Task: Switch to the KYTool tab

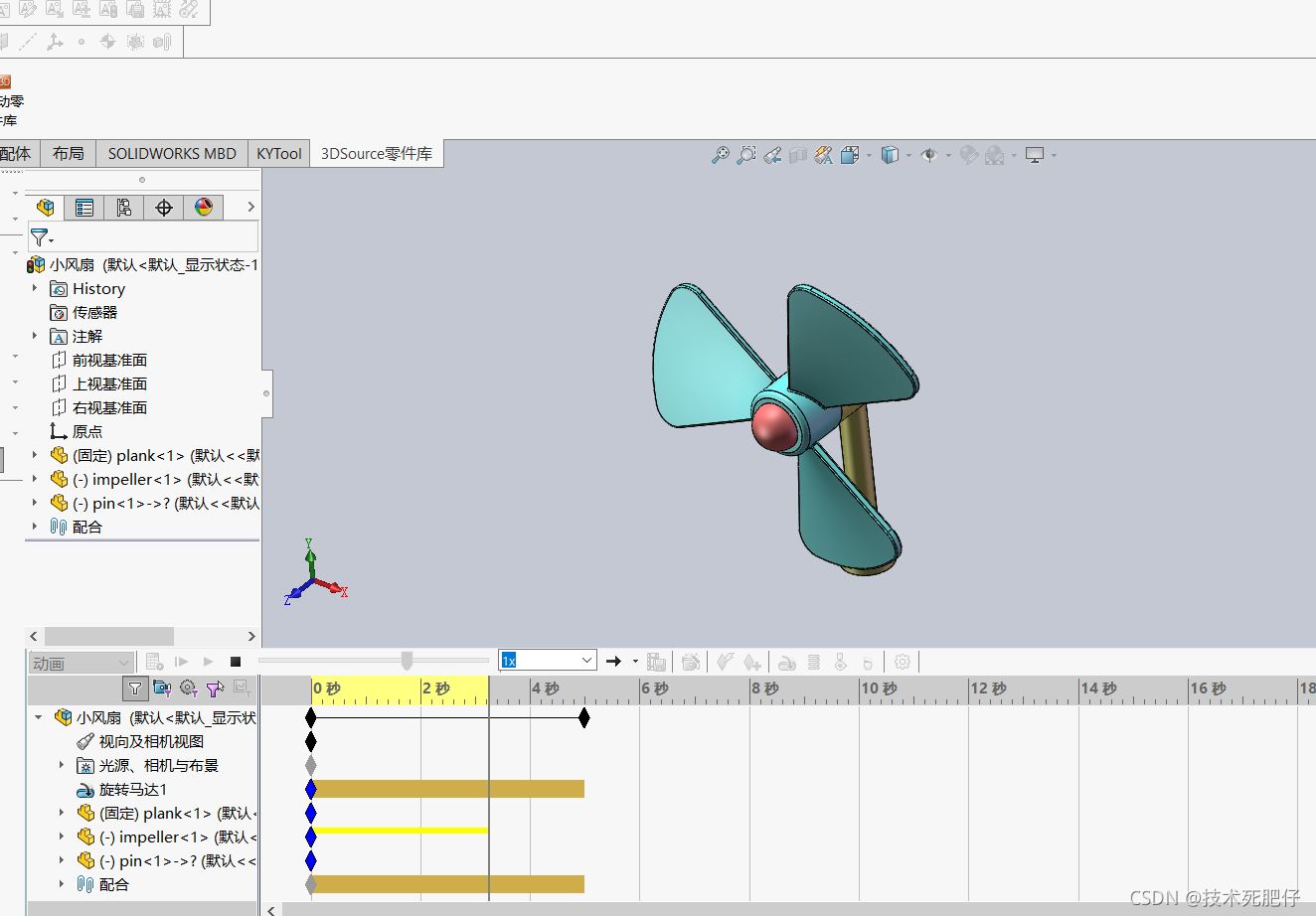Action: click(279, 153)
